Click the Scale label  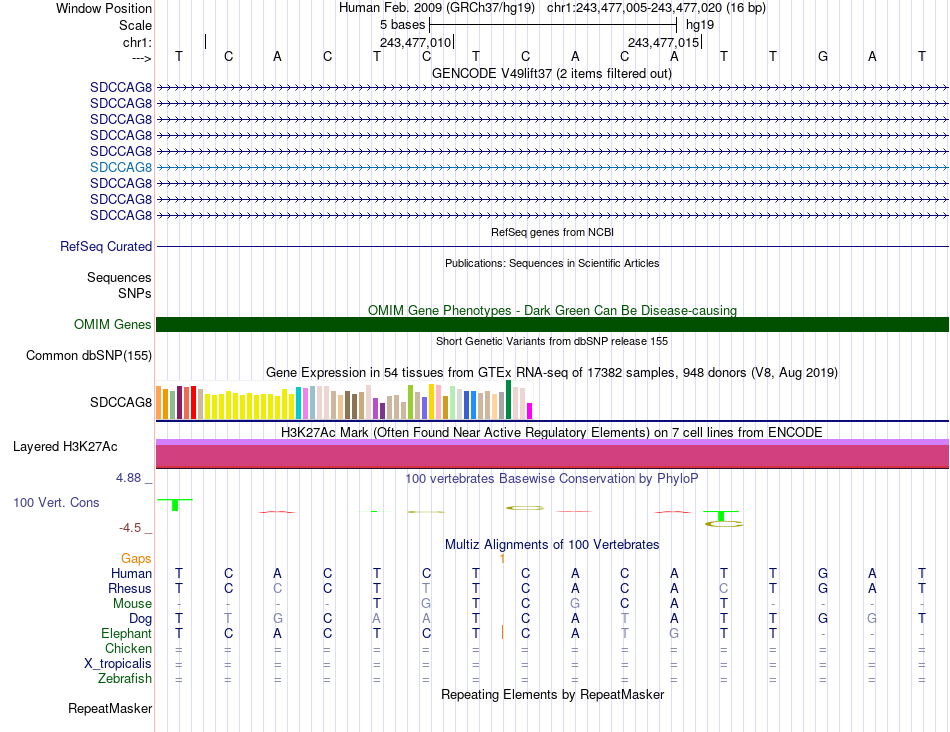point(135,25)
